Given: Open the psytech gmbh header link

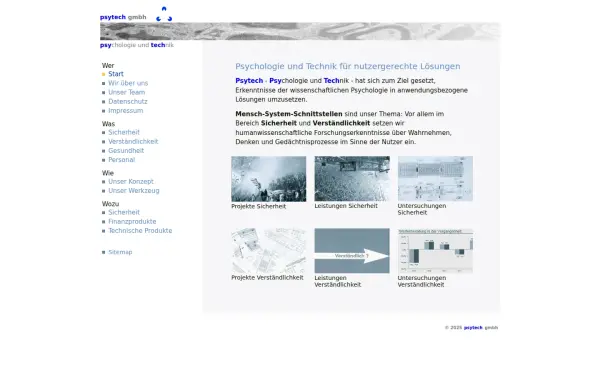Looking at the screenshot, I should [x=123, y=17].
